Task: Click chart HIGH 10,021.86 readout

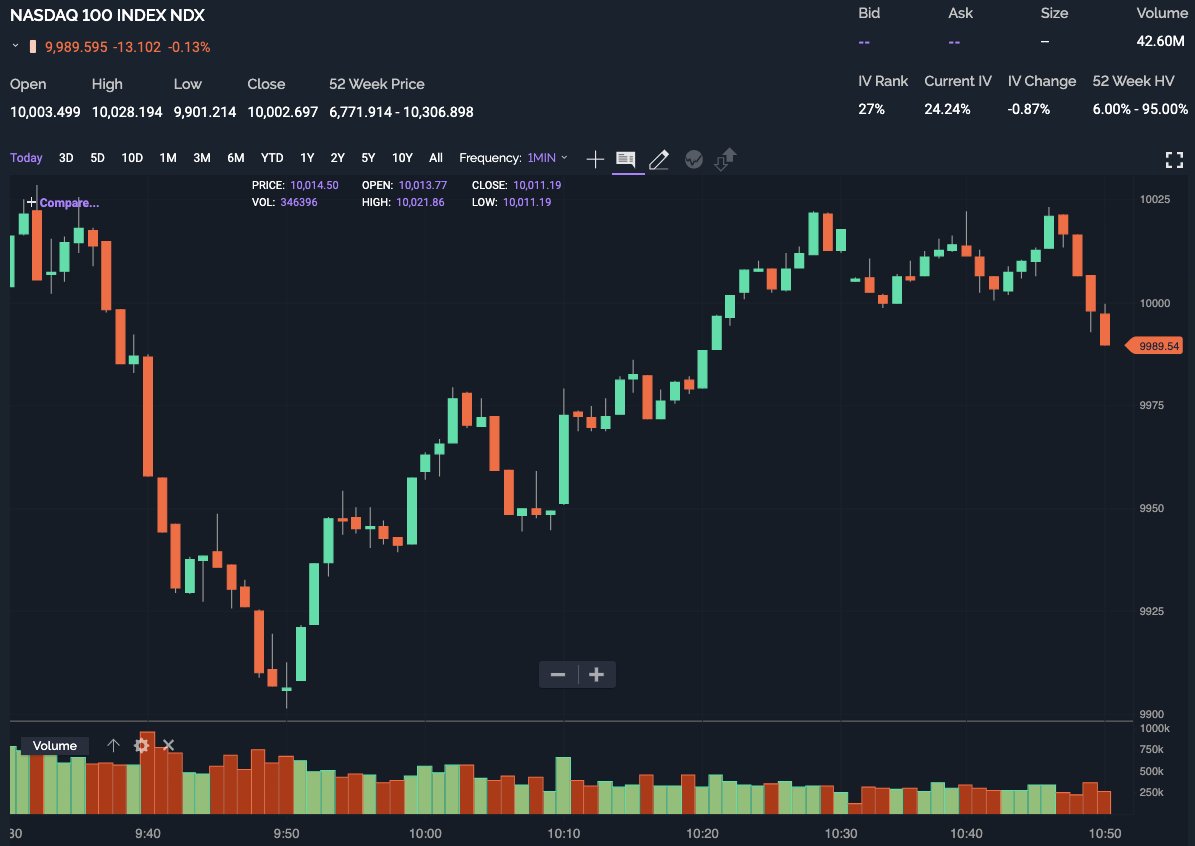Action: coord(403,202)
